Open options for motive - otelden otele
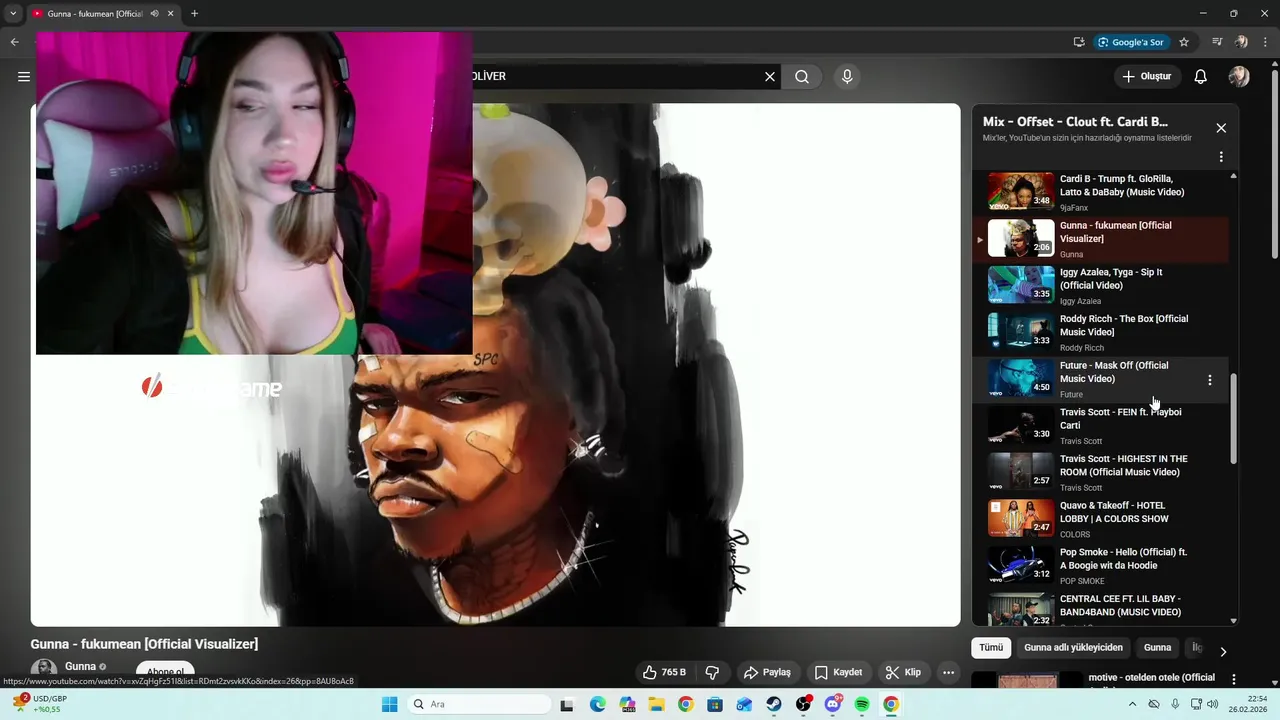The width and height of the screenshot is (1280, 720). [1233, 679]
